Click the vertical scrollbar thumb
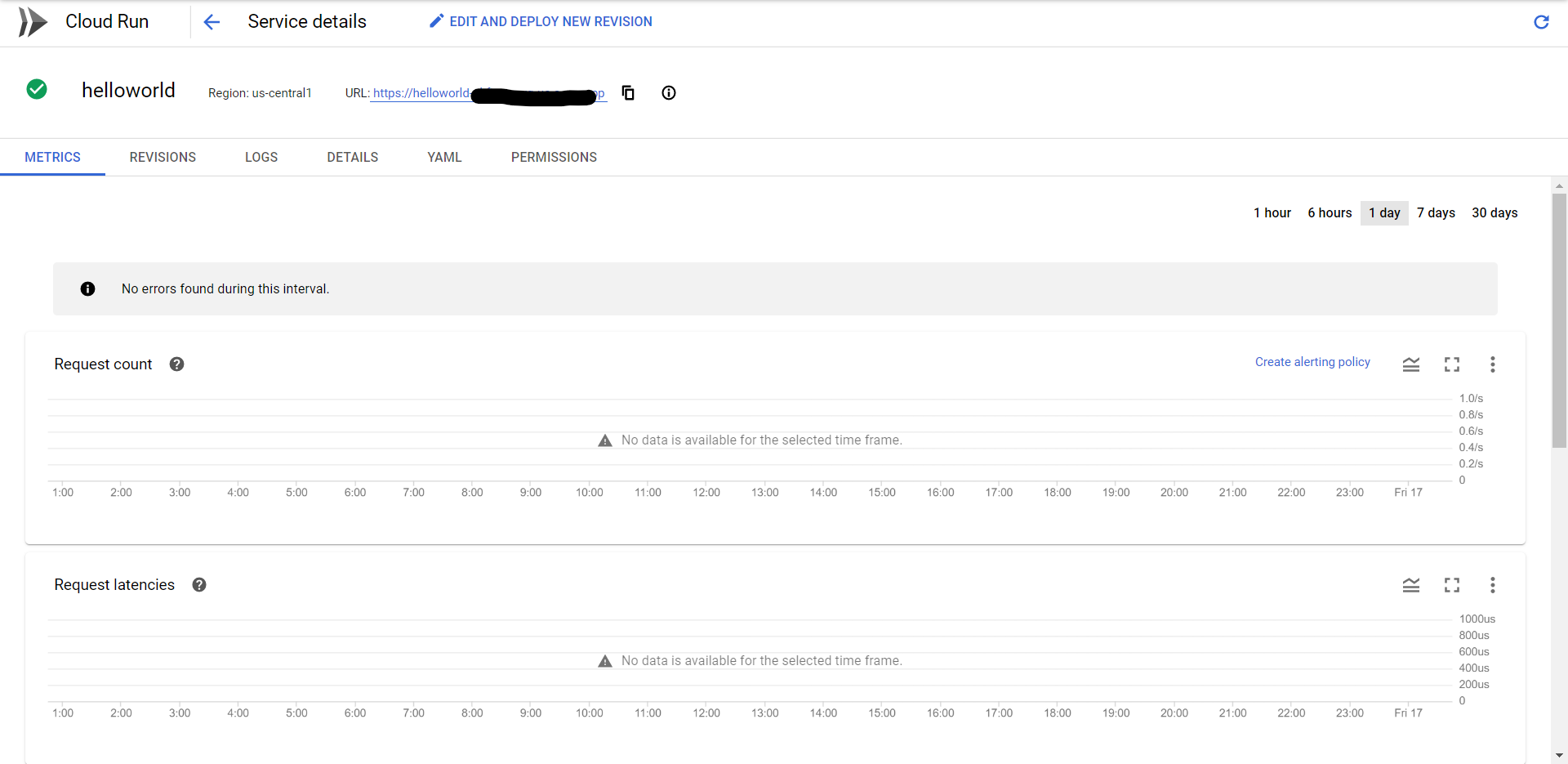This screenshot has height=764, width=1568. pos(1559,320)
